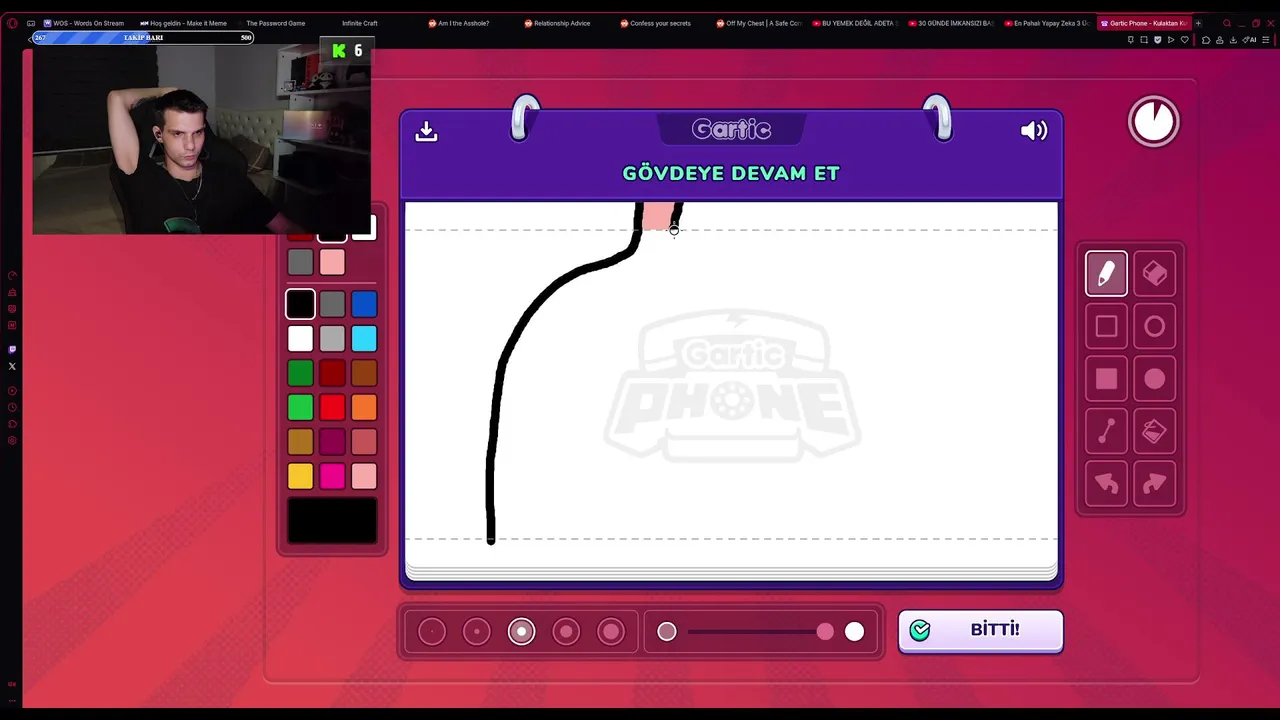Select the smallest brush size

pos(432,631)
